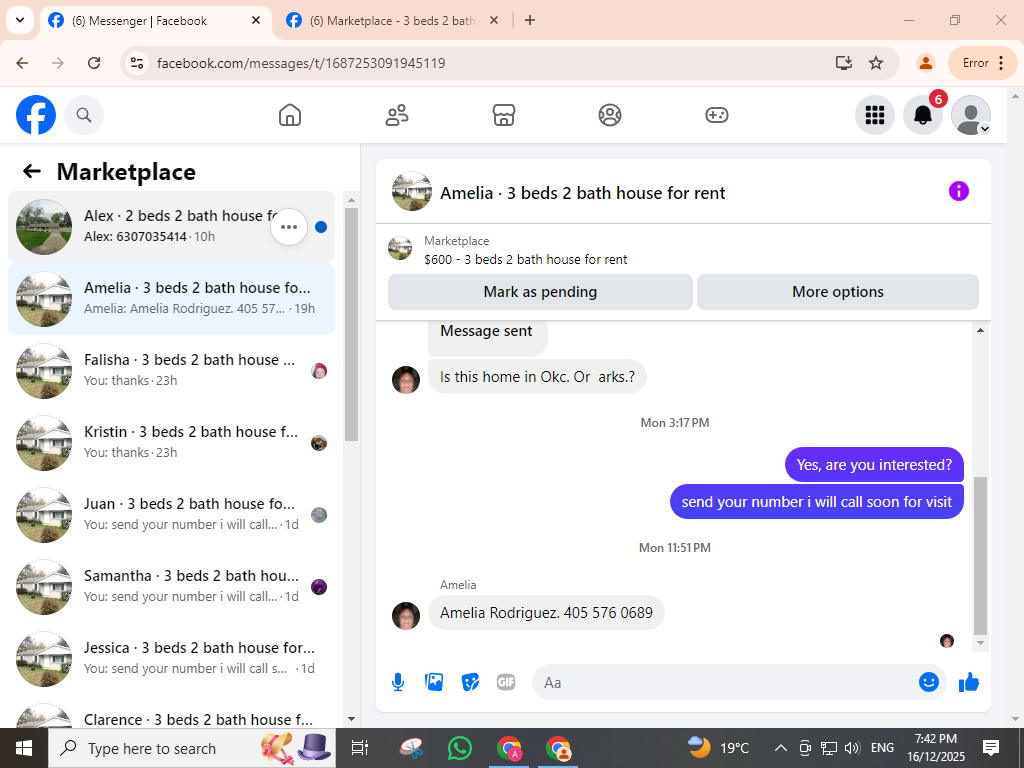Choose a sticker icon

coord(470,682)
